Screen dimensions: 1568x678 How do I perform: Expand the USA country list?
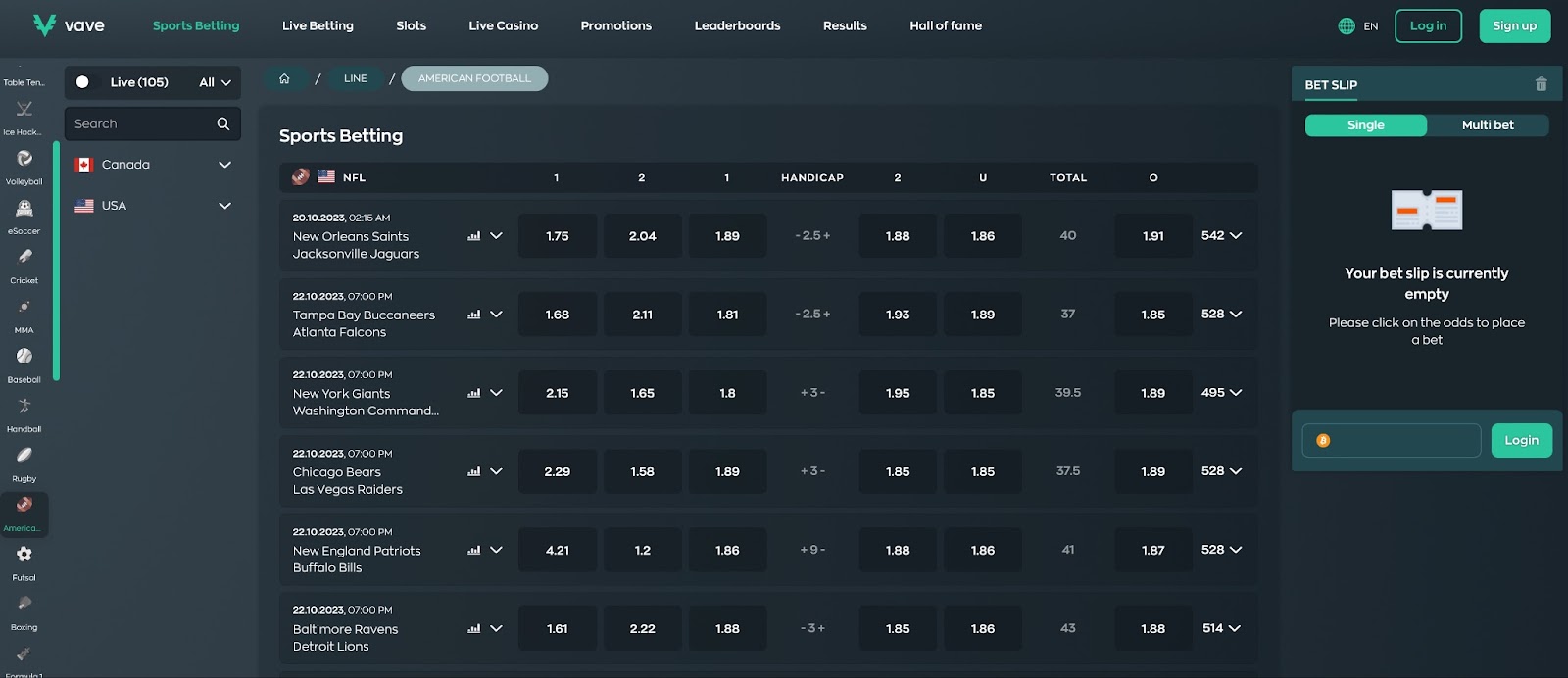(224, 206)
